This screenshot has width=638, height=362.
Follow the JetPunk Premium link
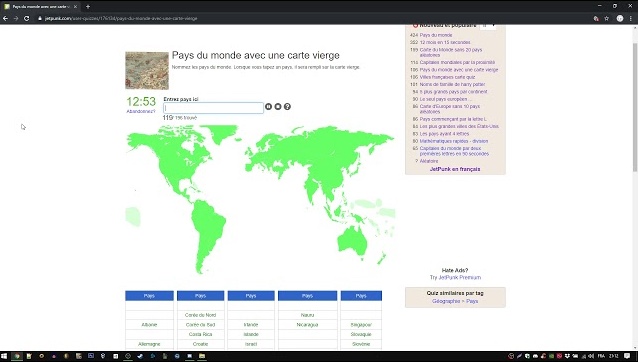[460, 277]
